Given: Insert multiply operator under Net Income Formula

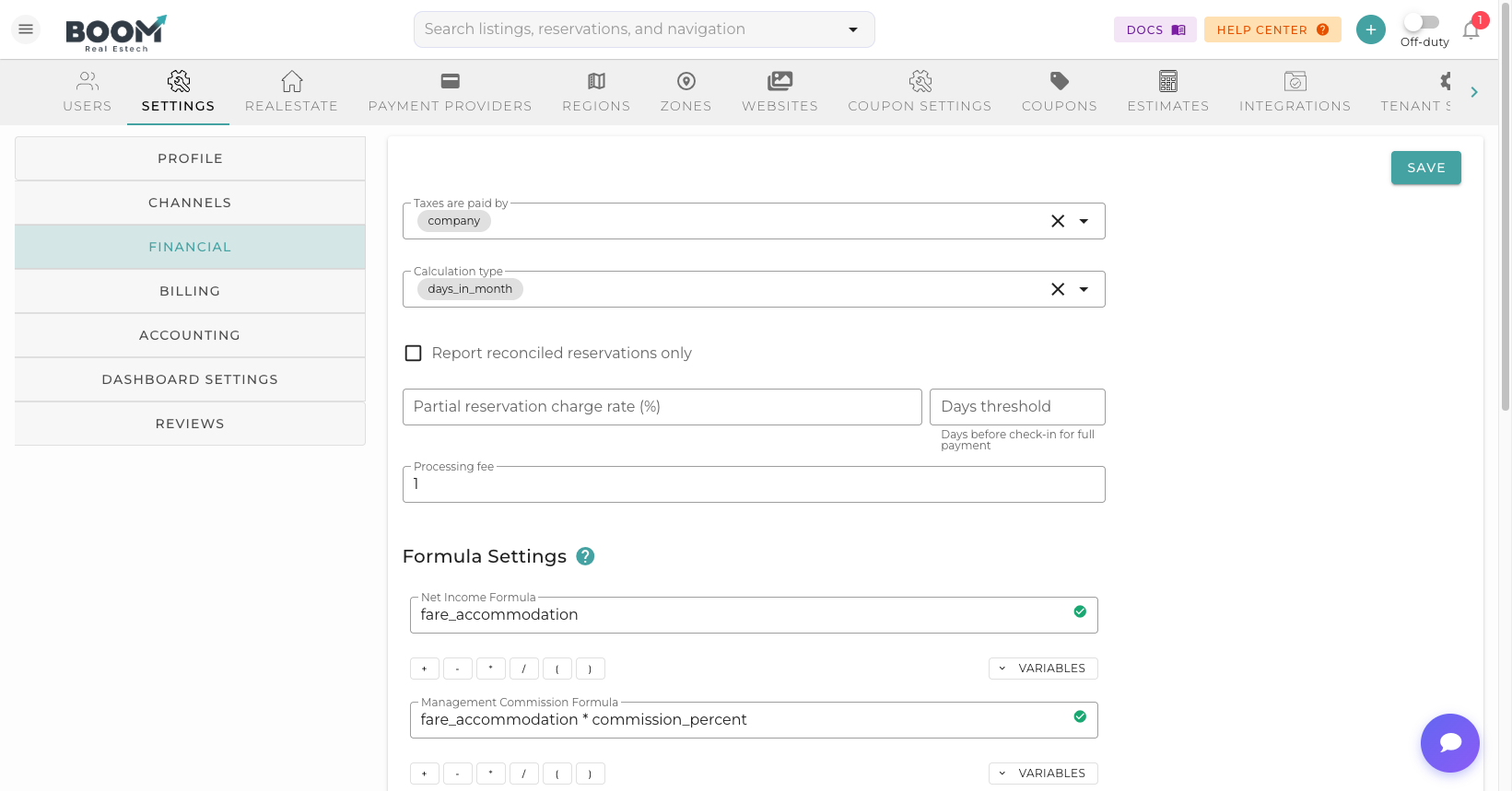Looking at the screenshot, I should pos(491,669).
